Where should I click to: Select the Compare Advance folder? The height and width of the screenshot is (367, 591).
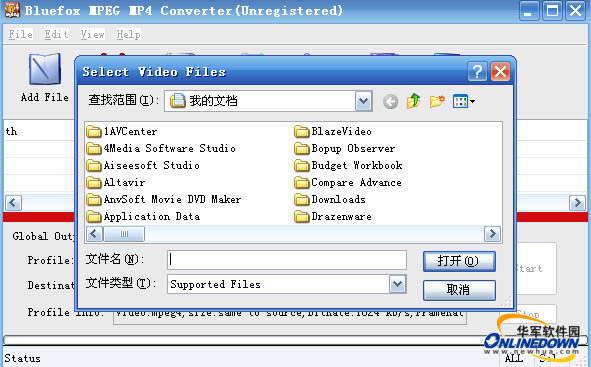tap(348, 183)
